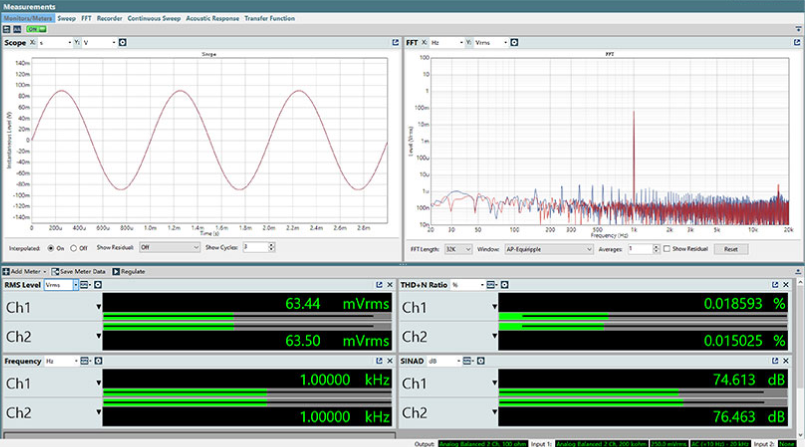
Task: Open the RMS Level units dropdown
Action: tap(61, 285)
